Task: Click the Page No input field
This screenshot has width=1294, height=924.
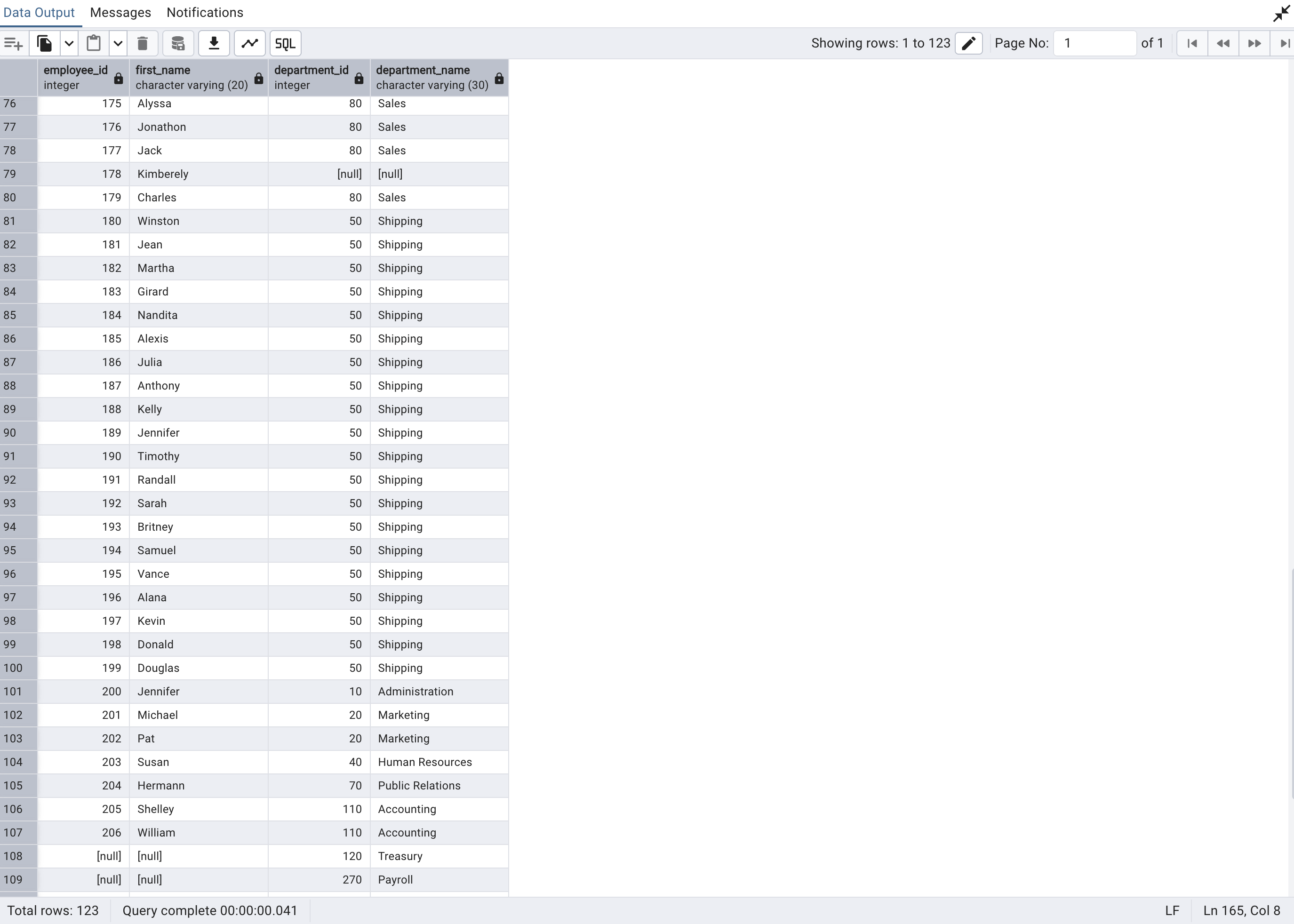Action: [x=1094, y=43]
